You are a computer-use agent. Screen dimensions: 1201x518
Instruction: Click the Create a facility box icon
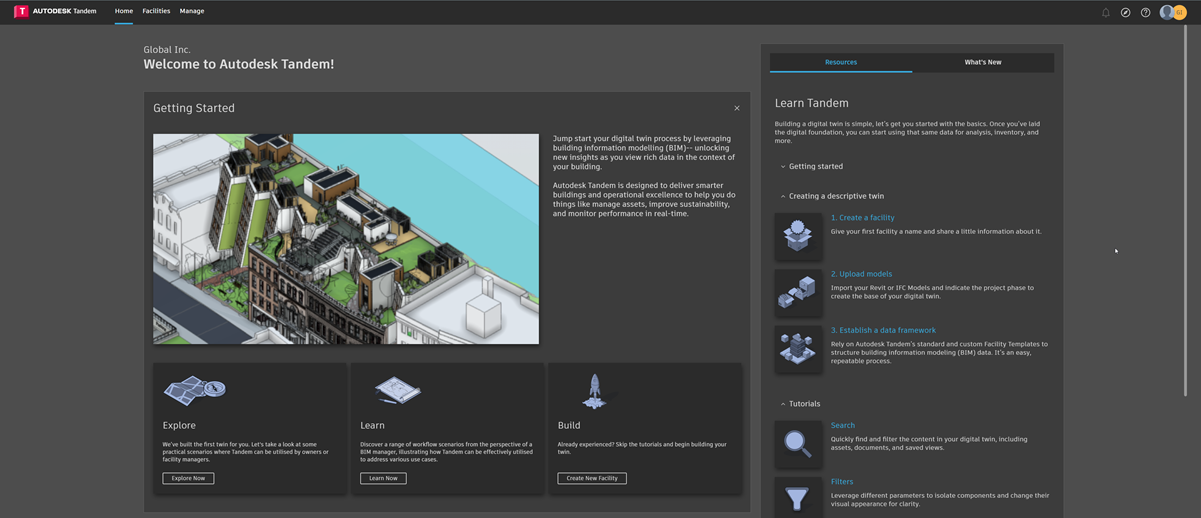798,236
